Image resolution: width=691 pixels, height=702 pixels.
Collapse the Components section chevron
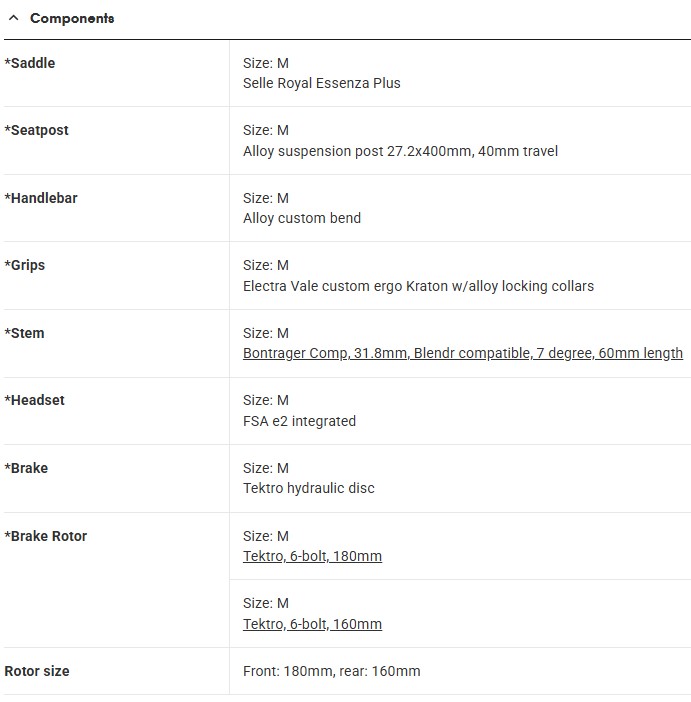13,18
